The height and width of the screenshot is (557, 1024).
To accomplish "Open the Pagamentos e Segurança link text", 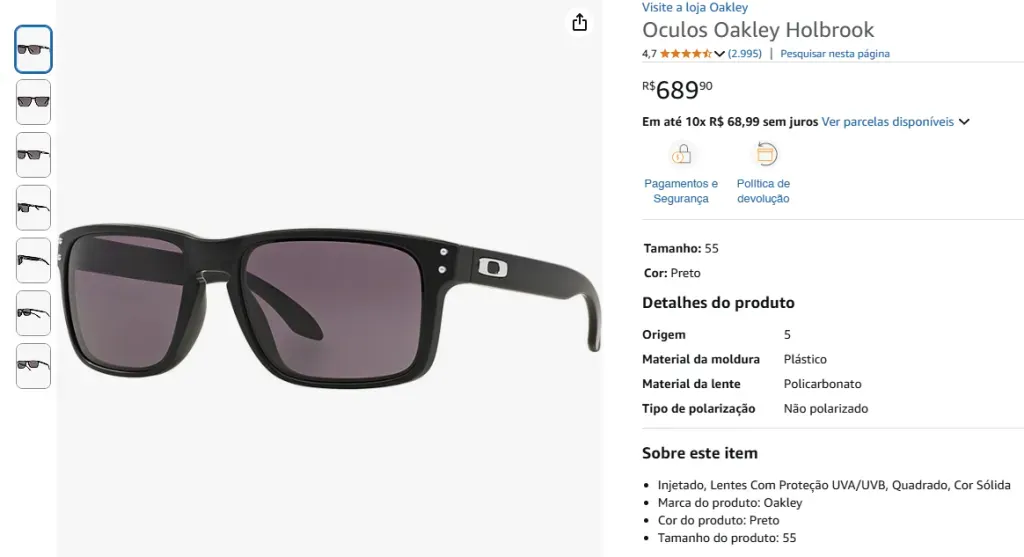I will click(681, 191).
